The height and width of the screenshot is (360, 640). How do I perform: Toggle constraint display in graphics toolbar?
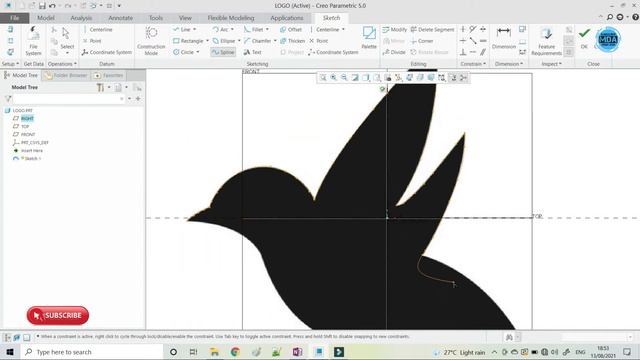(463, 78)
